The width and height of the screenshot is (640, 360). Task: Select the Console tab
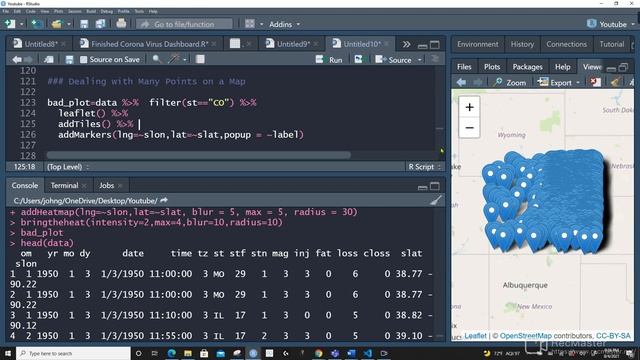(24, 185)
